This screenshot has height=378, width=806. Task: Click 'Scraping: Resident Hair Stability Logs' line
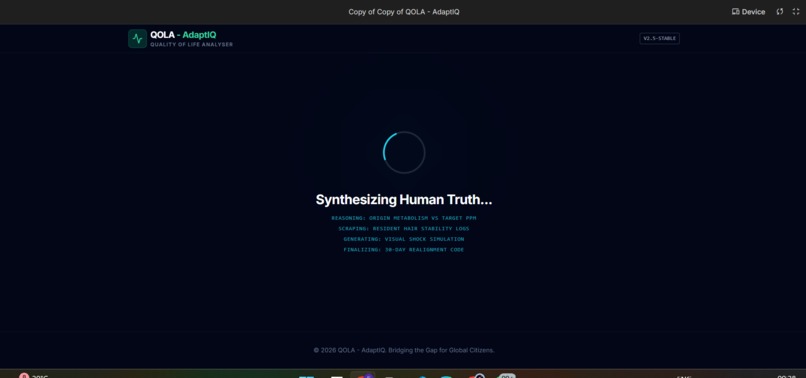click(x=404, y=228)
